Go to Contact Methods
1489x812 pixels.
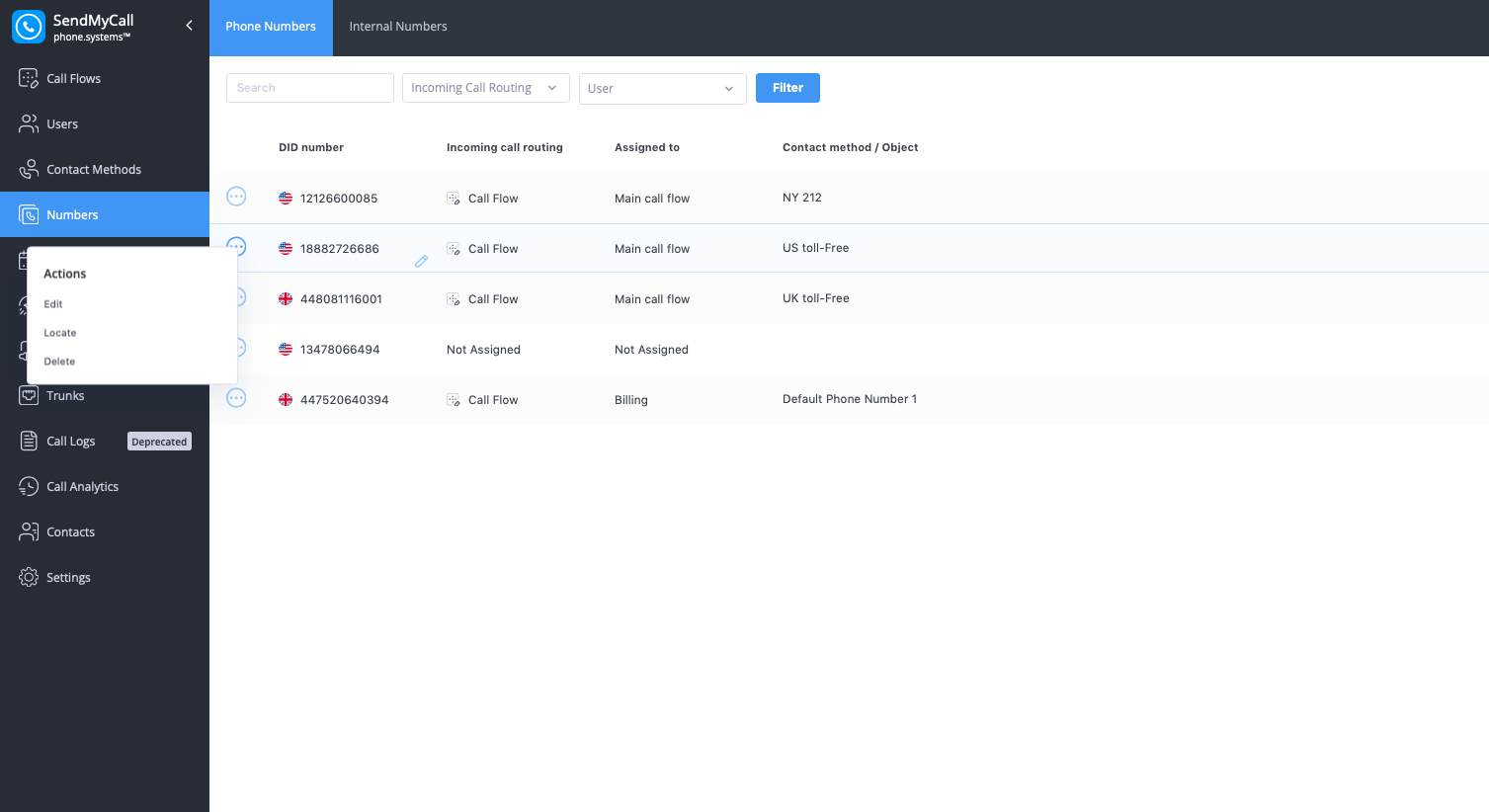point(105,170)
